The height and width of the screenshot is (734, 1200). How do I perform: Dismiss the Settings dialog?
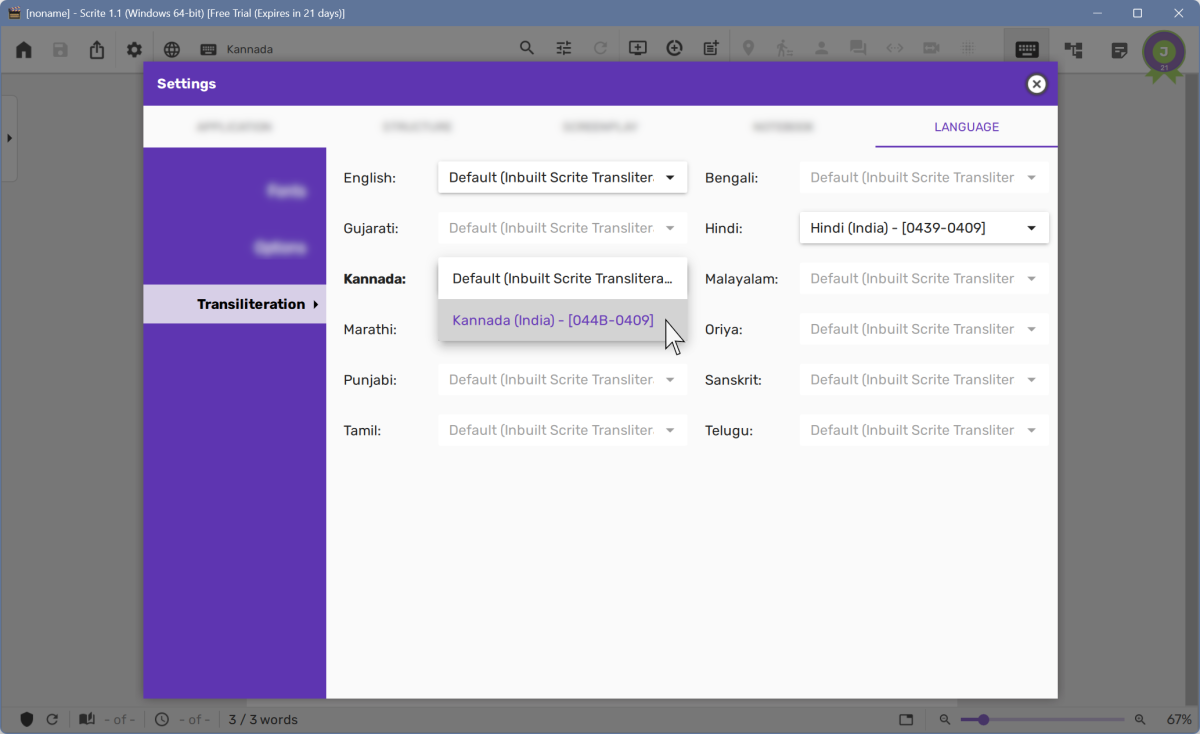(x=1036, y=84)
